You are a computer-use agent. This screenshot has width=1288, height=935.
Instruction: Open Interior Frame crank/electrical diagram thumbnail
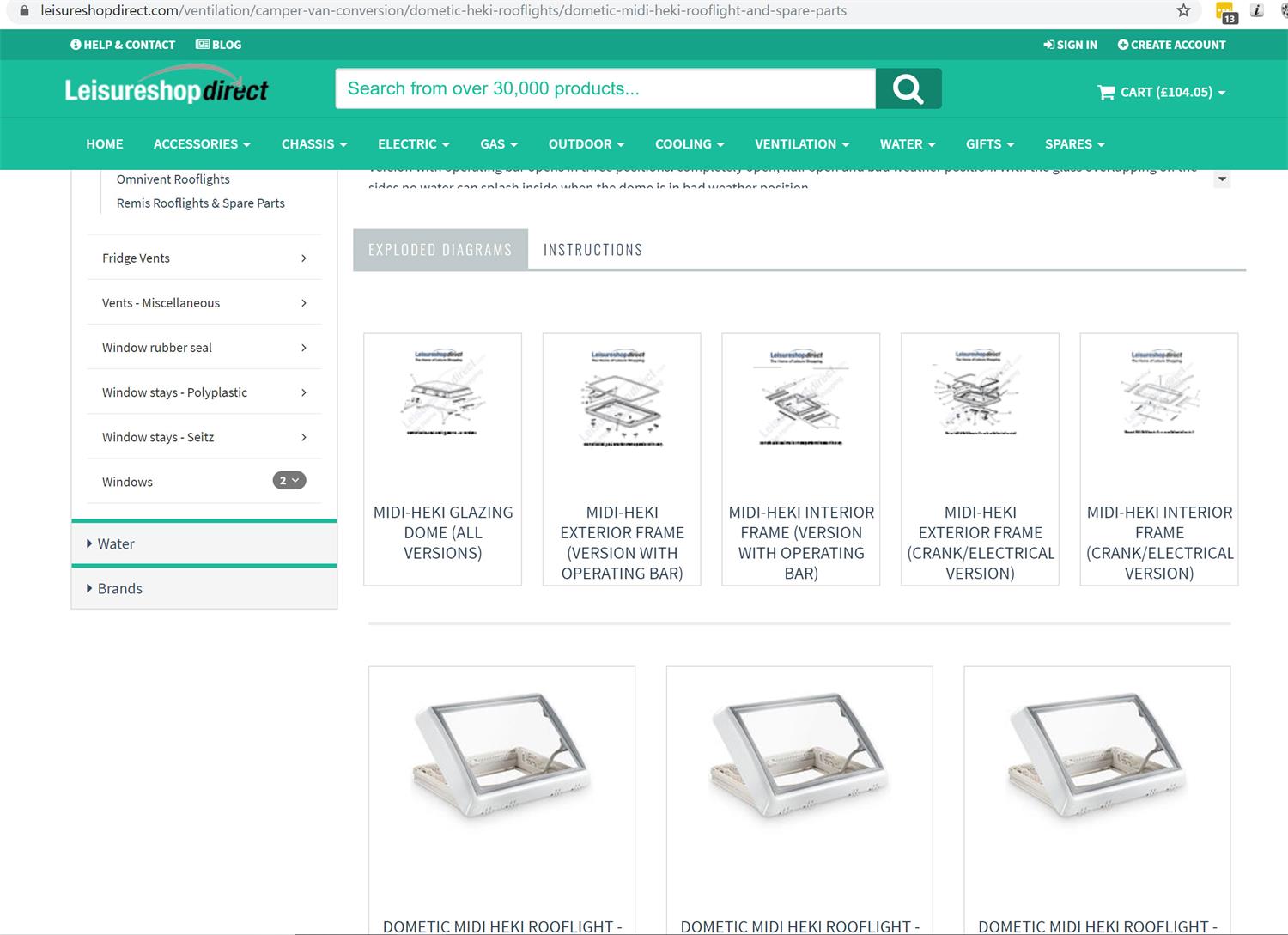(1159, 392)
